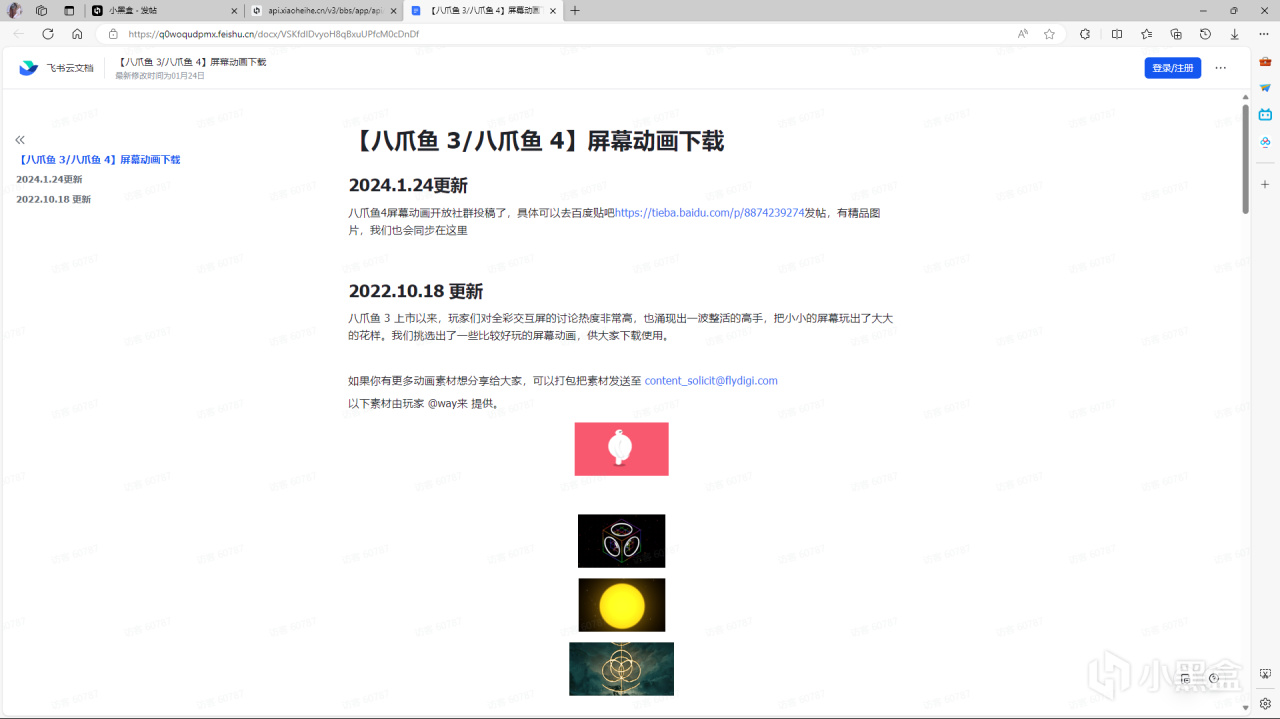The width and height of the screenshot is (1280, 719).
Task: Open the tab actions menu icon
Action: [x=69, y=10]
